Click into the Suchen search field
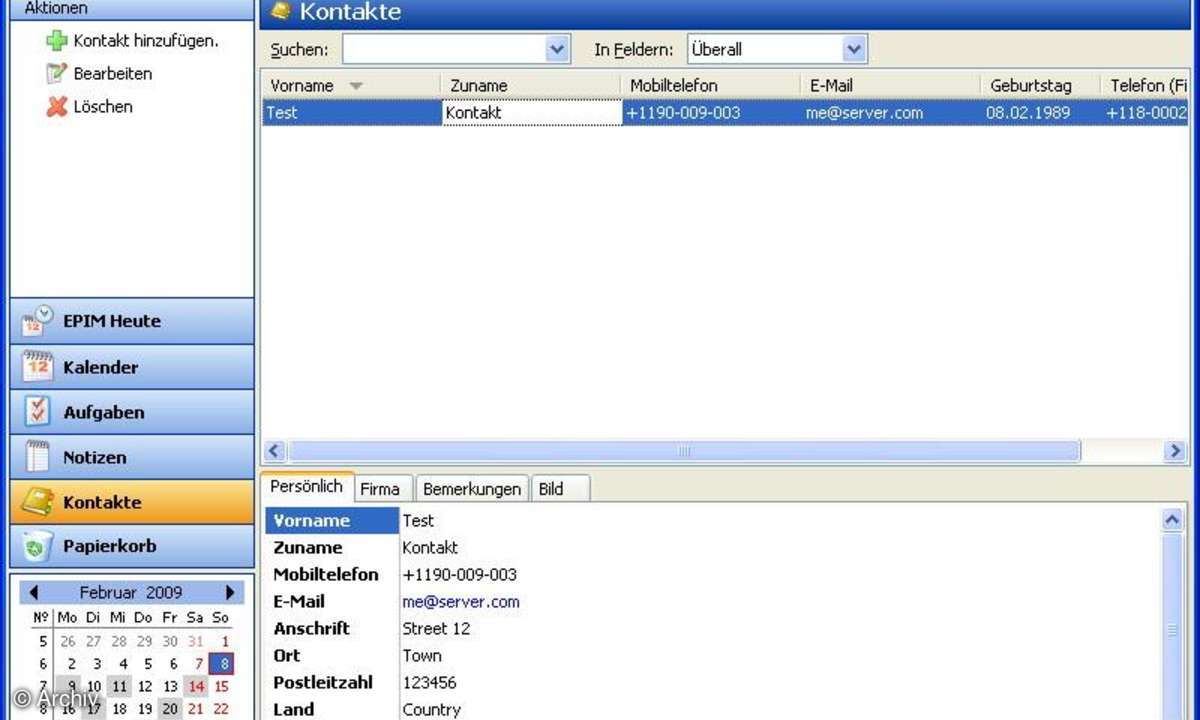 445,49
